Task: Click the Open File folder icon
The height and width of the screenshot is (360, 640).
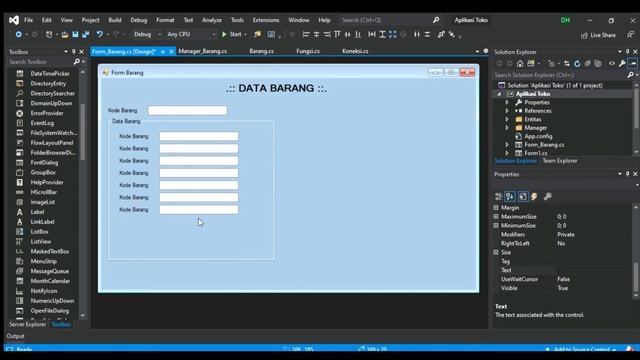Action: click(65, 35)
